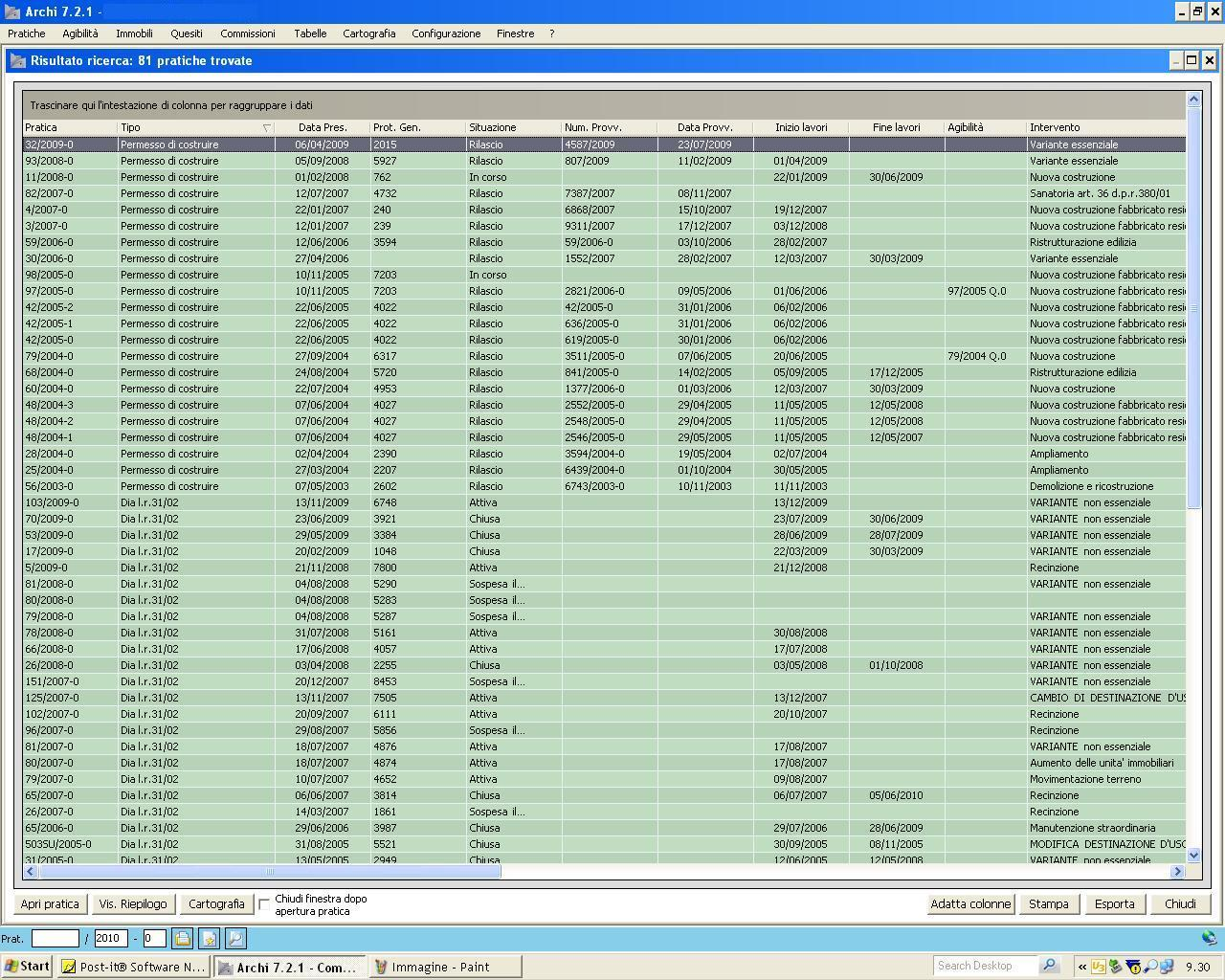Open the Finestre menu
The height and width of the screenshot is (980, 1225).
click(515, 33)
